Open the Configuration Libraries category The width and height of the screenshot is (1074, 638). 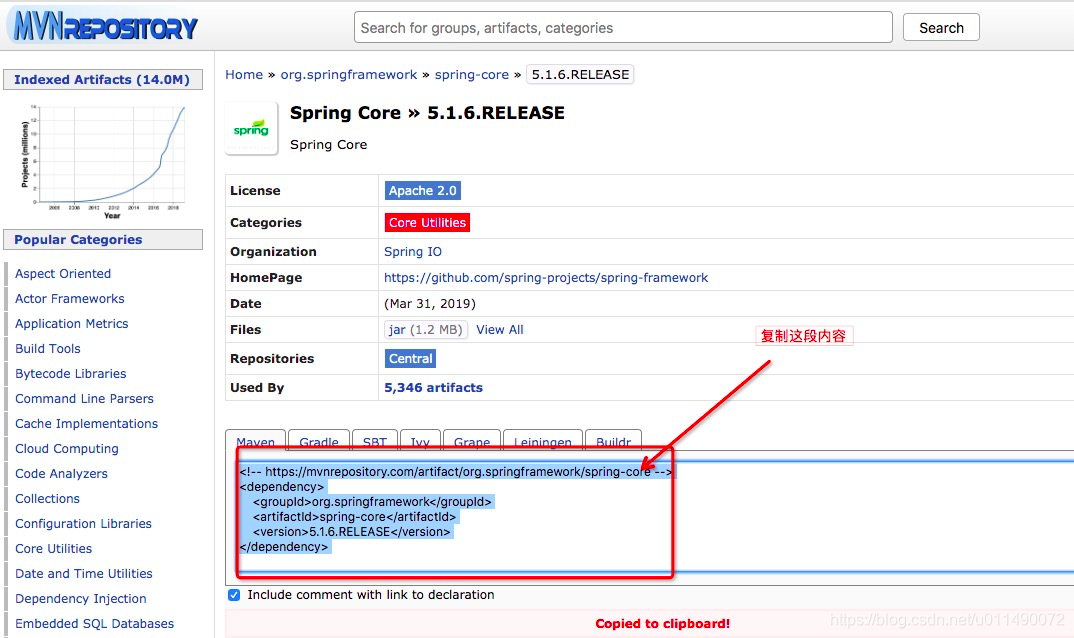click(x=84, y=524)
